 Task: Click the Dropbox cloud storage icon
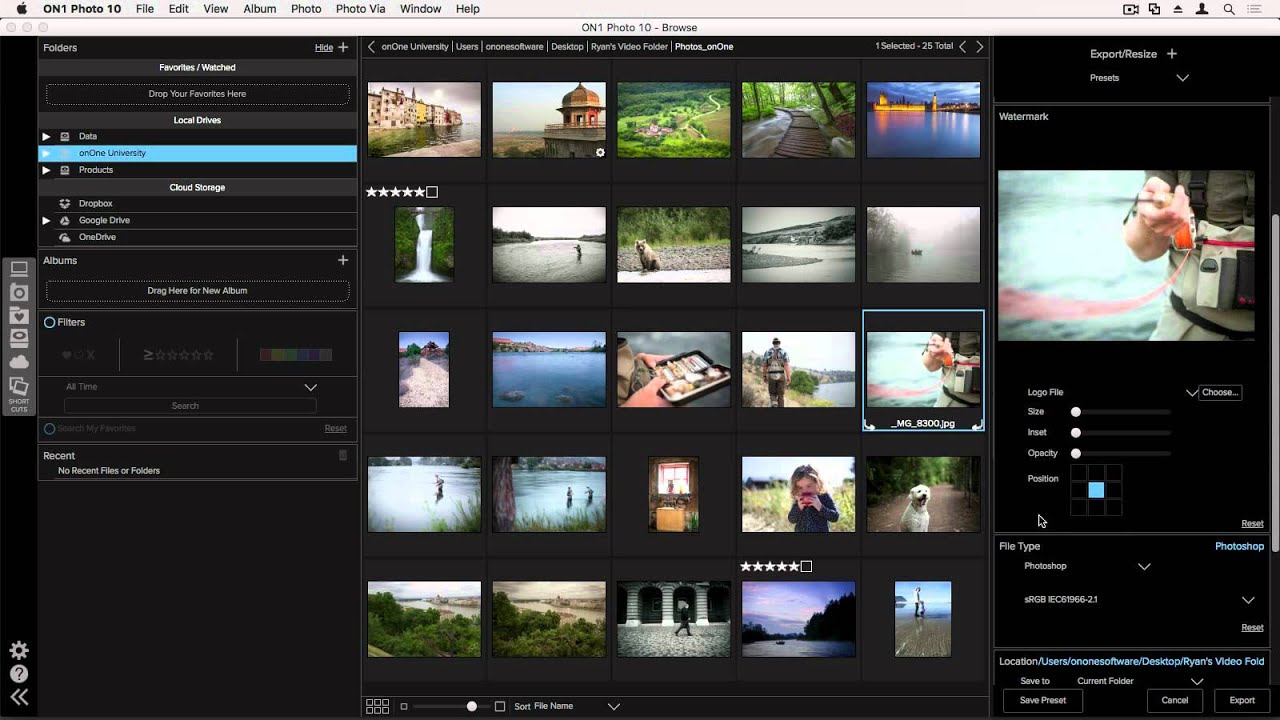pos(65,203)
